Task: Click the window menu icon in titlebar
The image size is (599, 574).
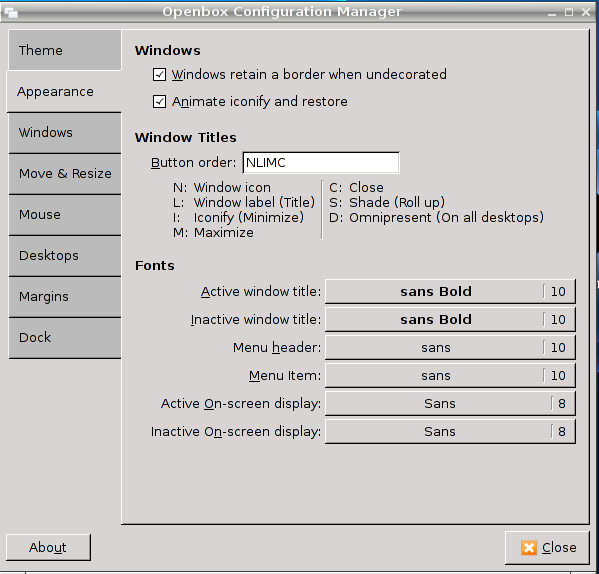Action: (11, 12)
